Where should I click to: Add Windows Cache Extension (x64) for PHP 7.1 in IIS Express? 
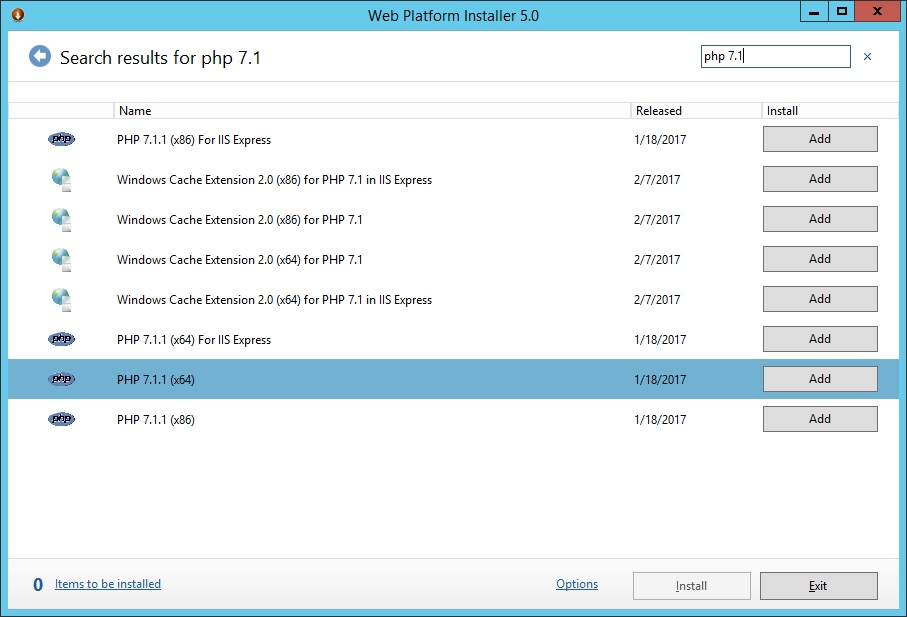820,298
